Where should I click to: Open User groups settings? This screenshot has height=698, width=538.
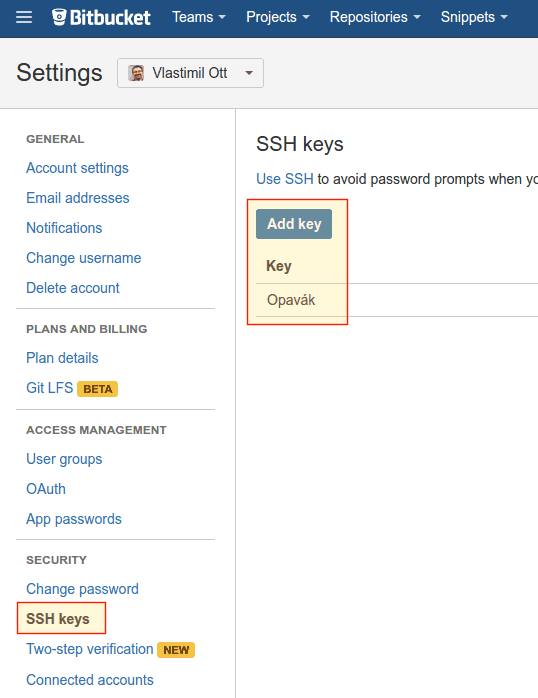(64, 459)
